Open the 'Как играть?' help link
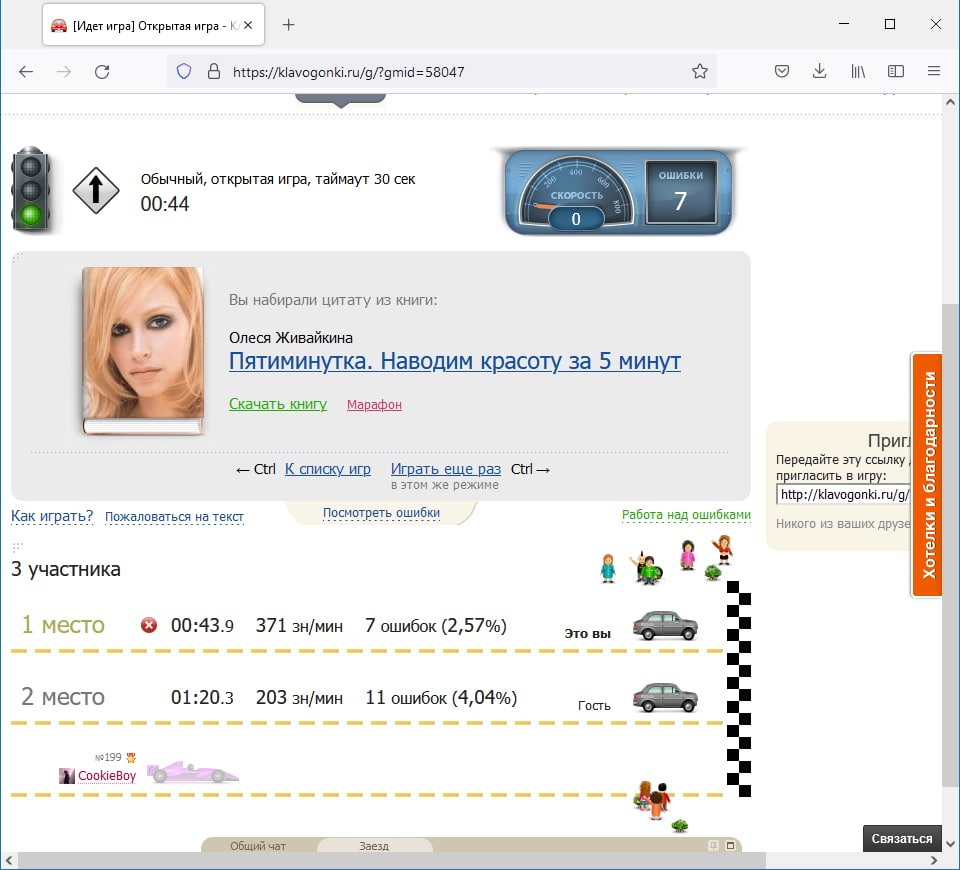 point(52,516)
